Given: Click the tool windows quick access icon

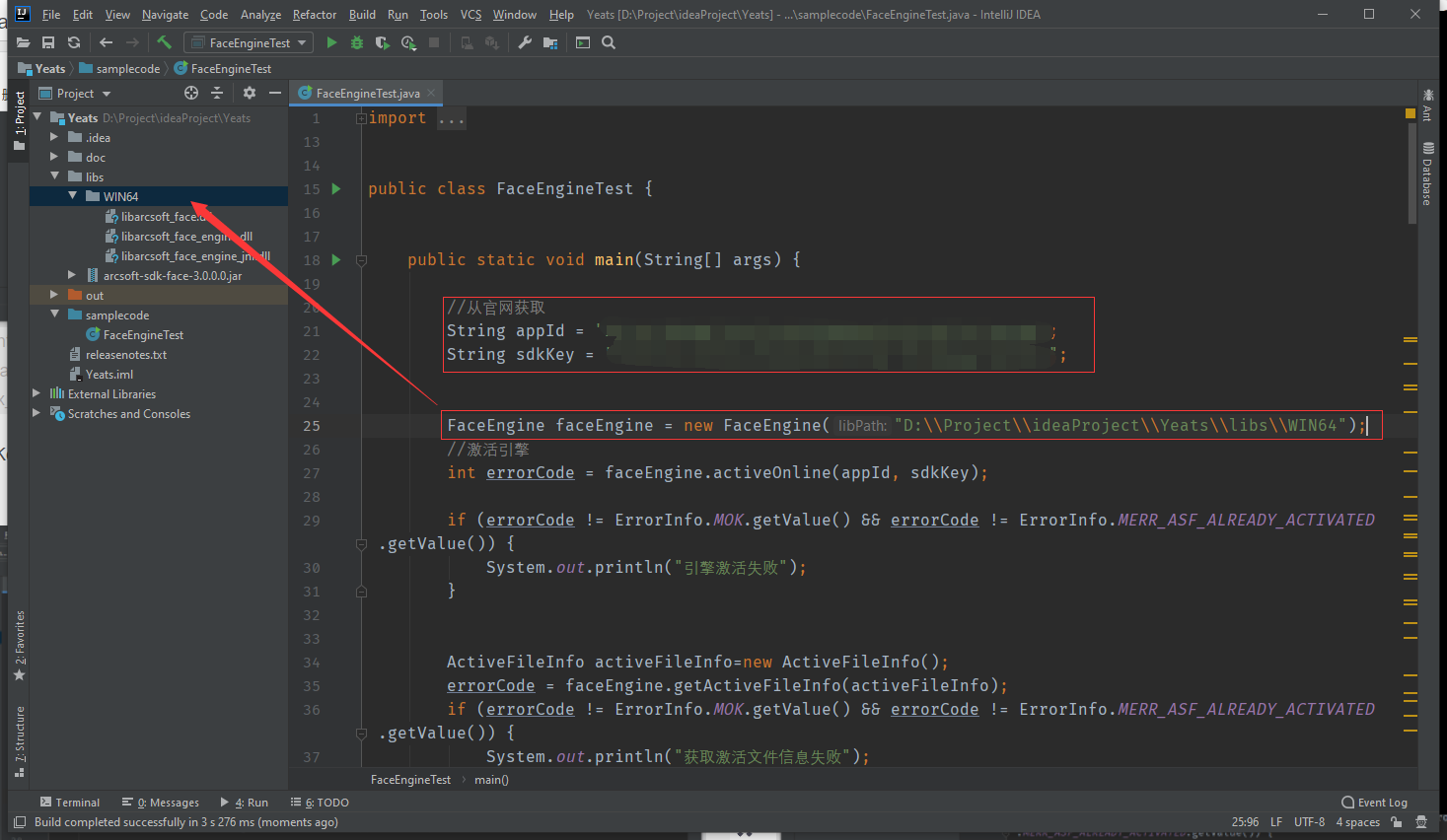Looking at the screenshot, I should (x=20, y=822).
